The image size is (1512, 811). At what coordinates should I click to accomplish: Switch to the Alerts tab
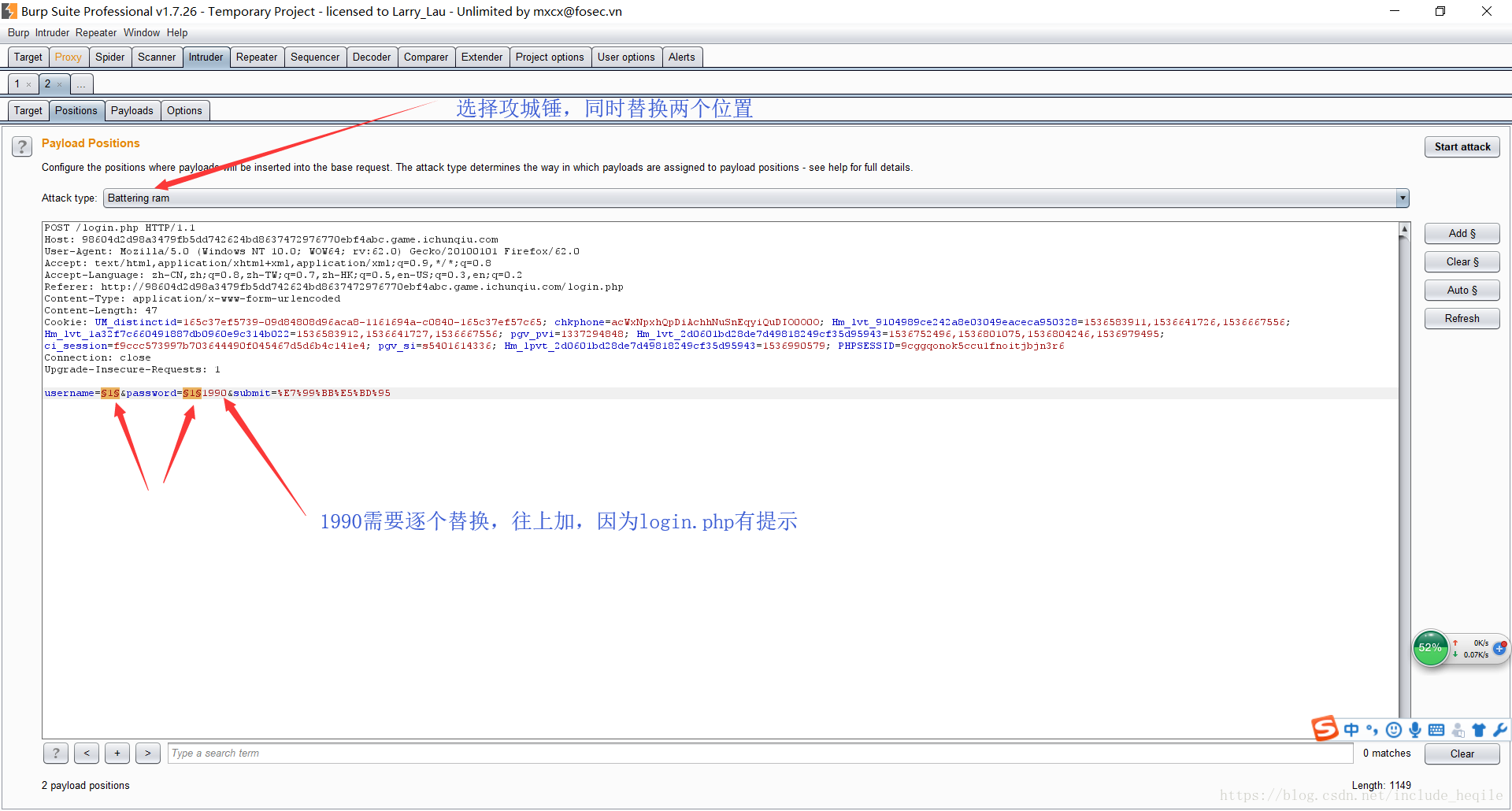[682, 57]
